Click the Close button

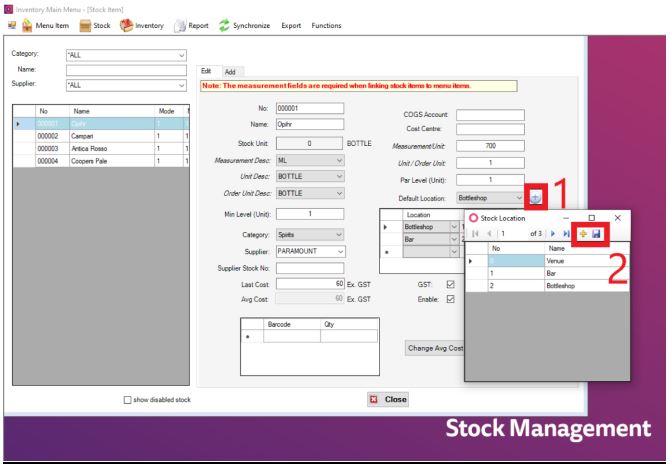pyautogui.click(x=389, y=399)
